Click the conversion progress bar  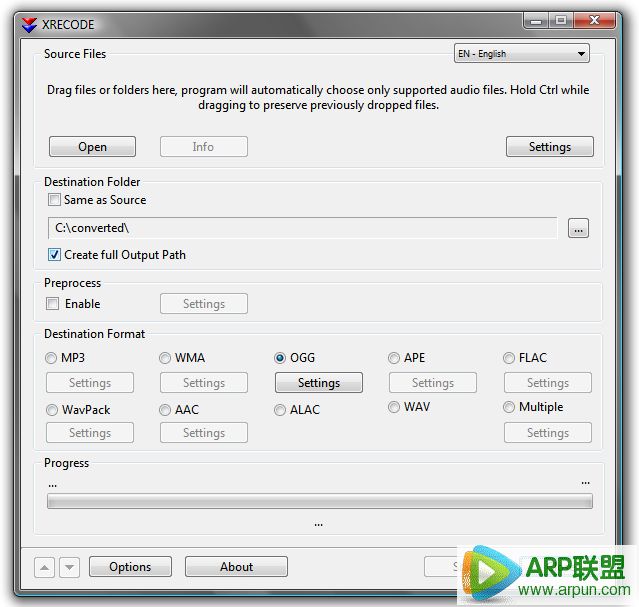click(x=320, y=501)
